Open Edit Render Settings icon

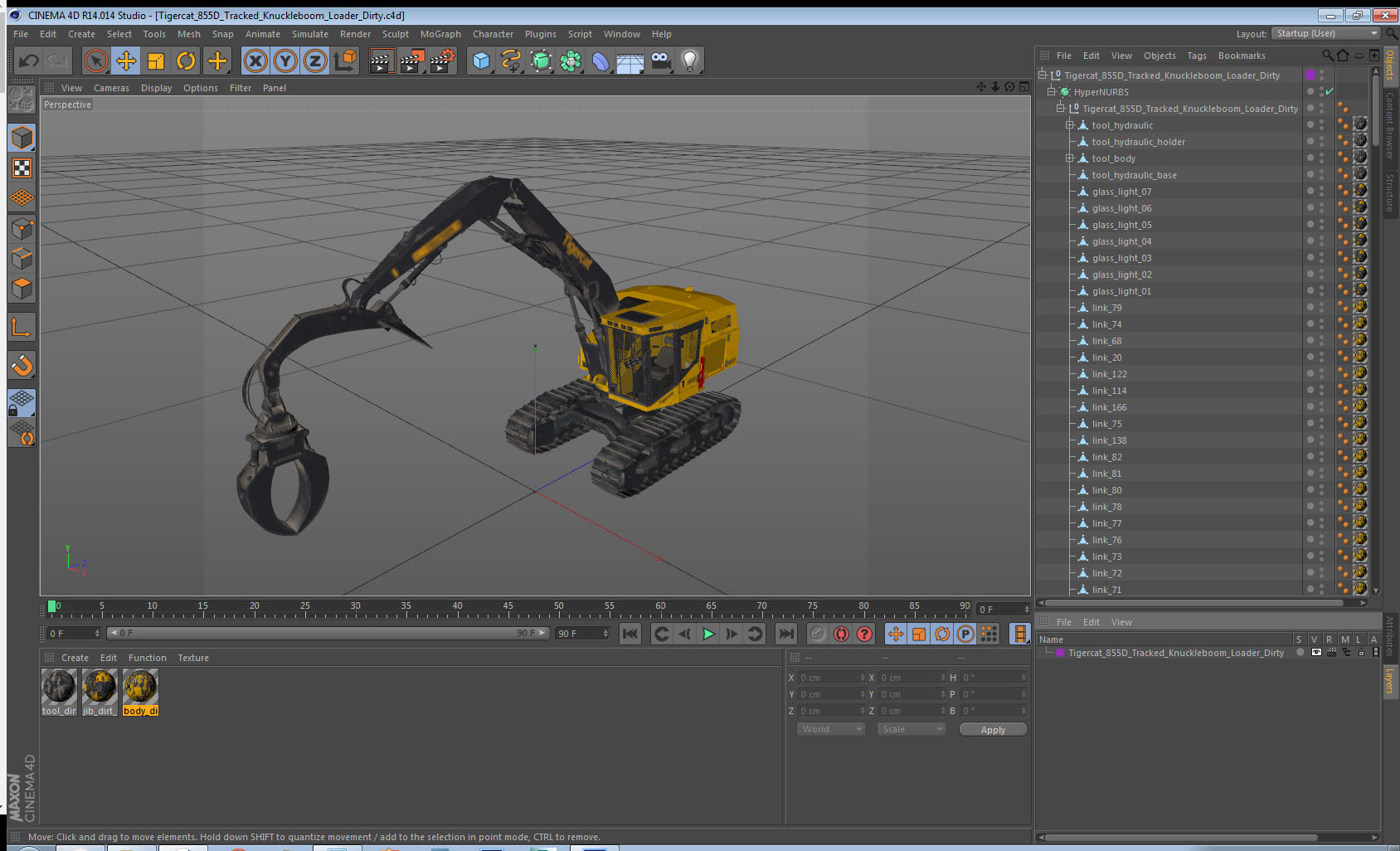click(x=443, y=61)
